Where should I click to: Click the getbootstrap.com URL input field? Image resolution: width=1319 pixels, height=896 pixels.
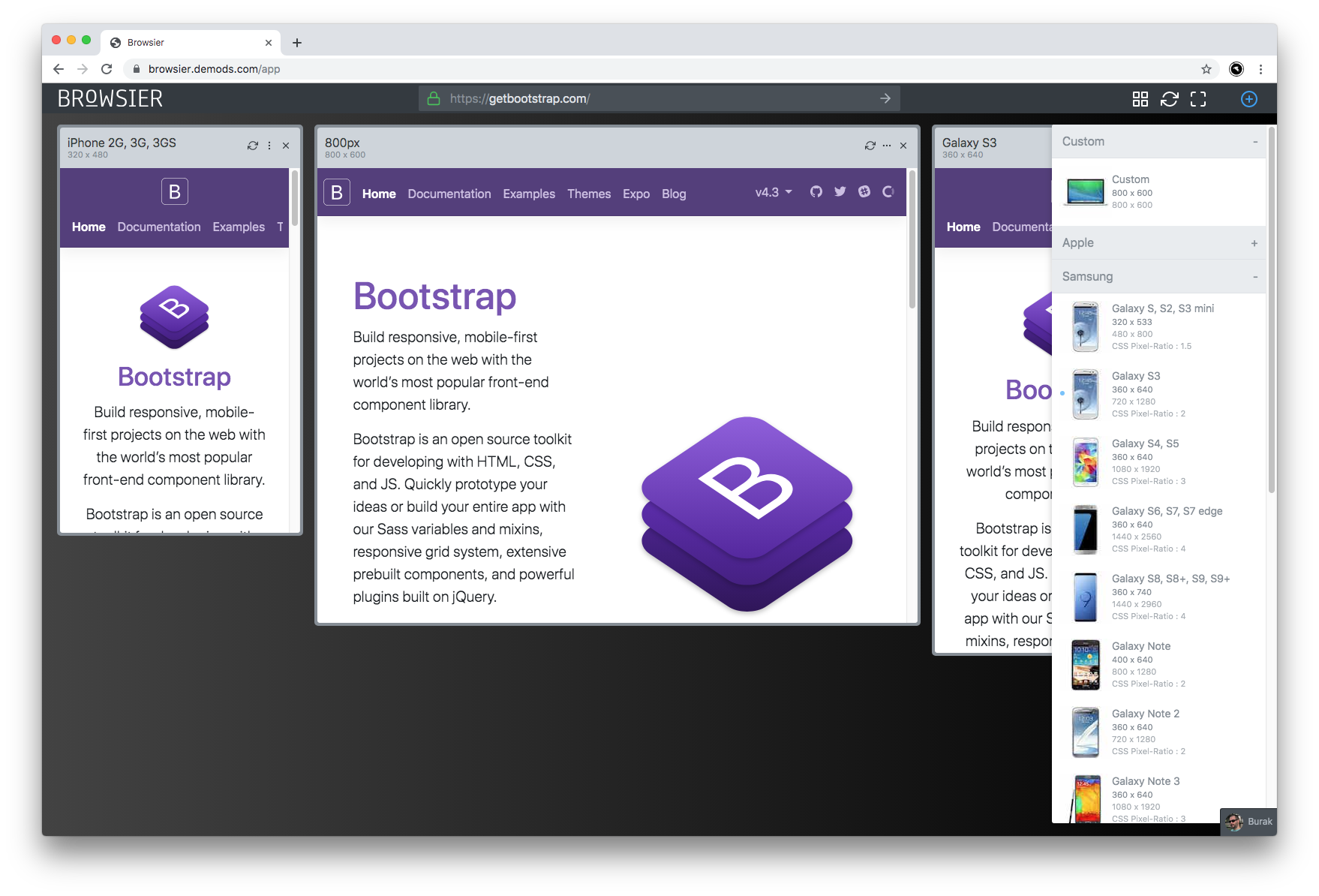(659, 98)
